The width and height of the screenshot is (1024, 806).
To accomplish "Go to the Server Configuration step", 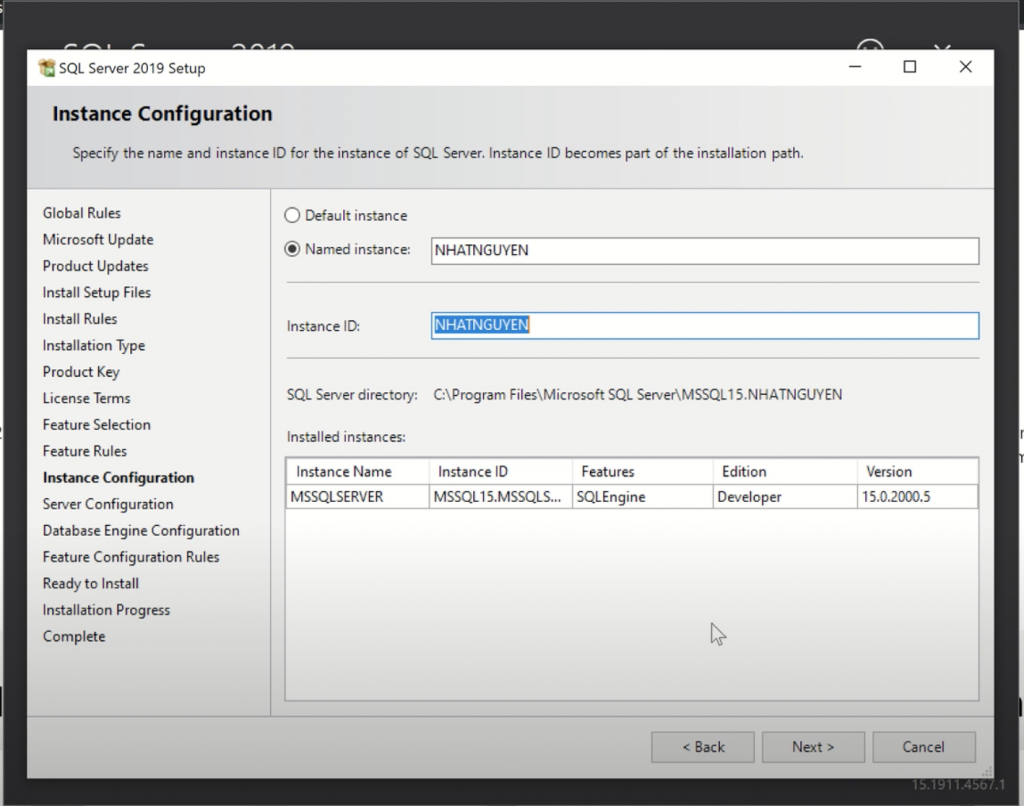I will coord(108,504).
